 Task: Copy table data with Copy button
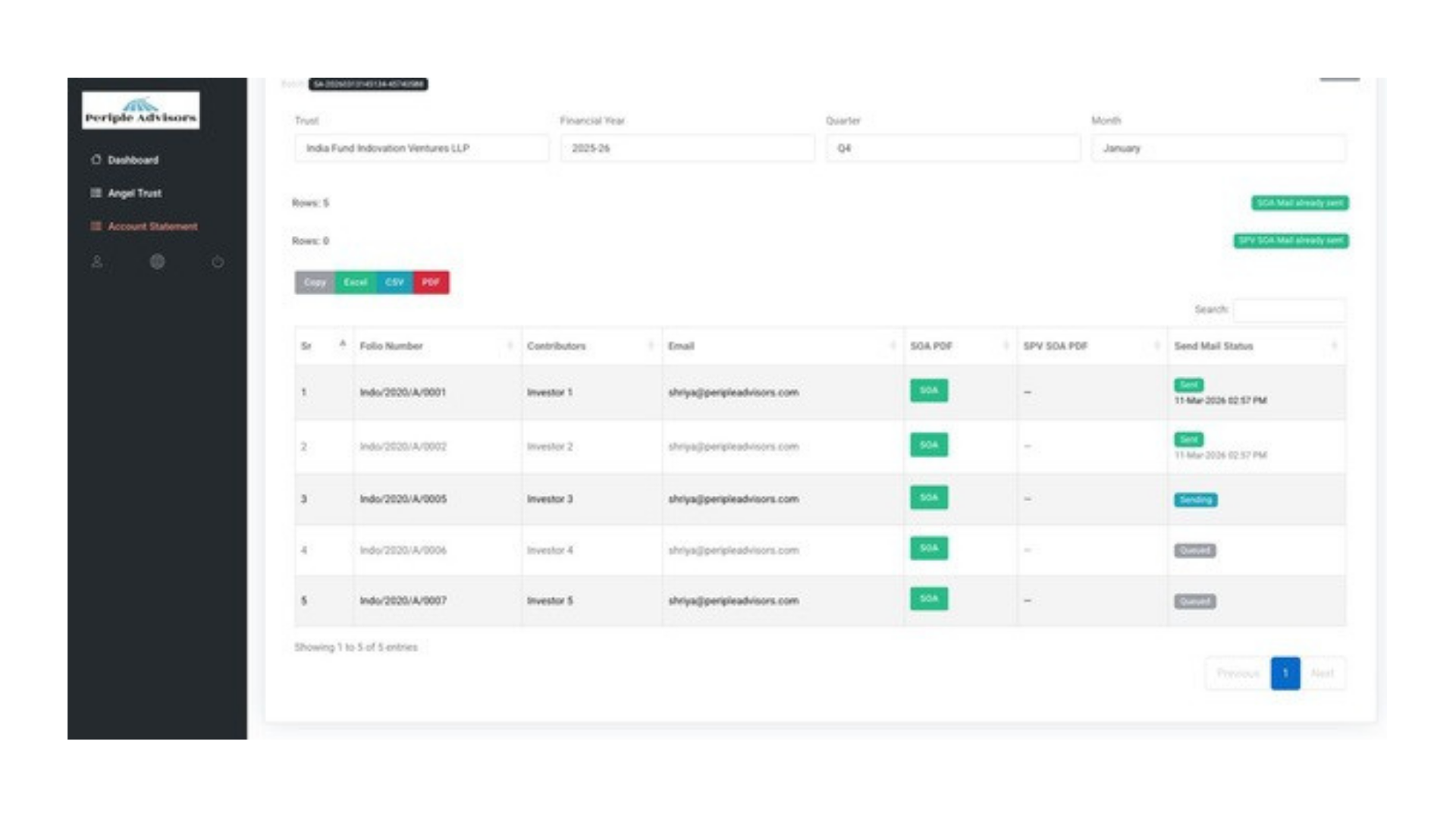[x=315, y=282]
